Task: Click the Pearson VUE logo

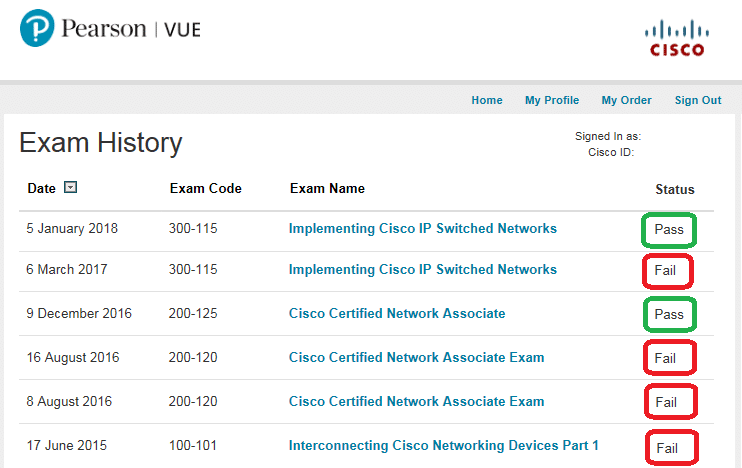Action: 110,28
